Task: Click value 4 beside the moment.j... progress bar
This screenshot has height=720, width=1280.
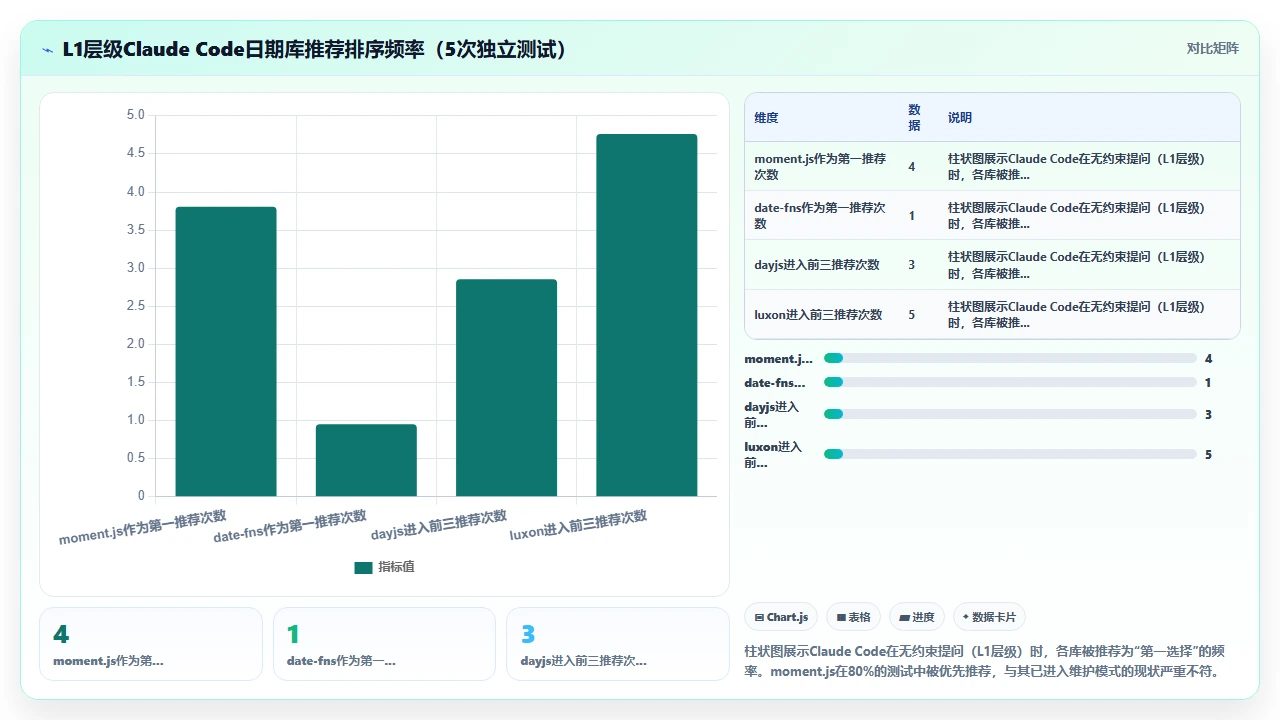Action: tap(1208, 358)
